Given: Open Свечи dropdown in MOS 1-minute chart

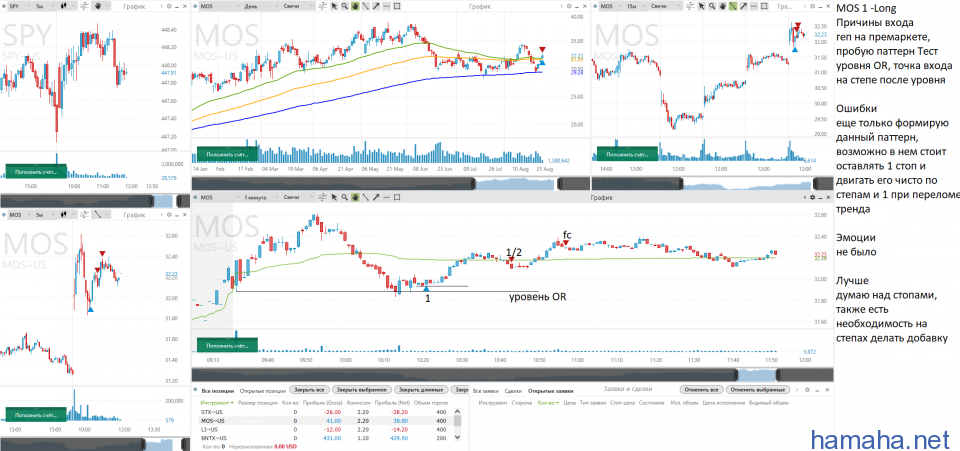Looking at the screenshot, I should point(298,197).
